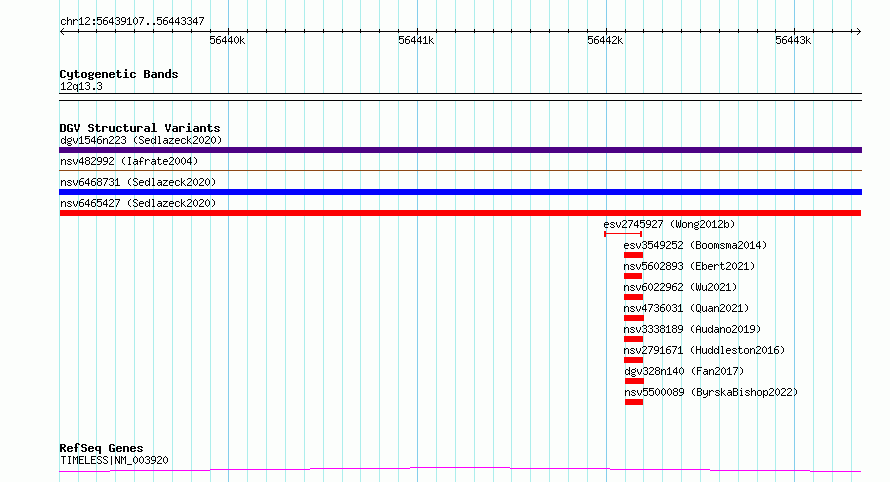Open nsv3338189 (Audano2019) label
Viewport: 890px width, 482px height.
(692, 329)
